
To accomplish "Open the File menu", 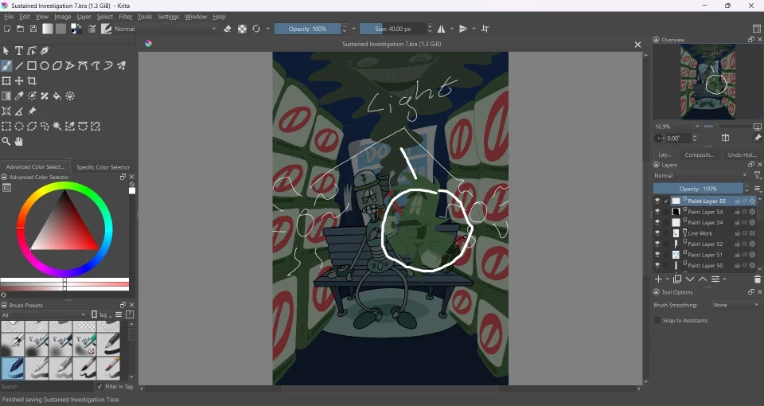I will (9, 17).
